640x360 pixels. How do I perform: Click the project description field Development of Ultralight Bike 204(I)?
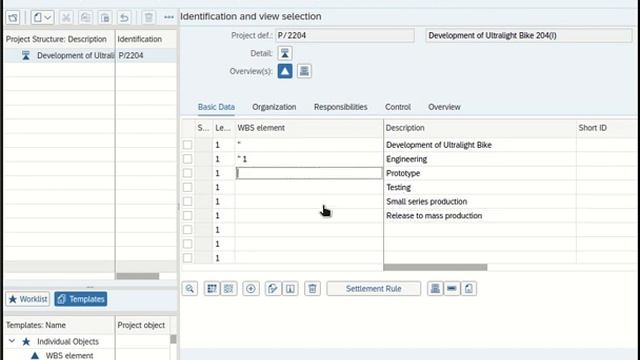529,36
